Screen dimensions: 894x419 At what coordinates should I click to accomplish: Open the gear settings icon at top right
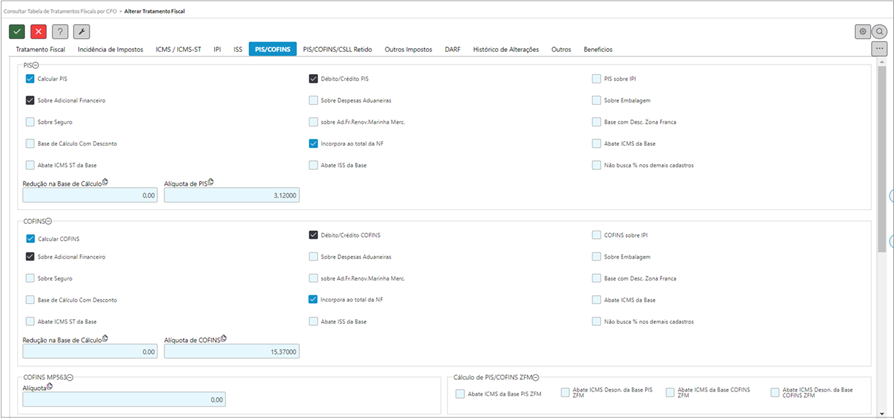pos(862,32)
